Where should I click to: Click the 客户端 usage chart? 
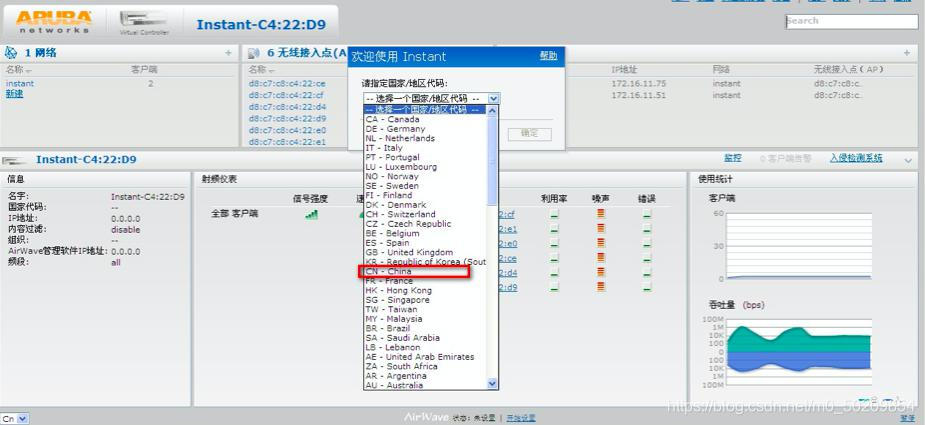[x=799, y=246]
